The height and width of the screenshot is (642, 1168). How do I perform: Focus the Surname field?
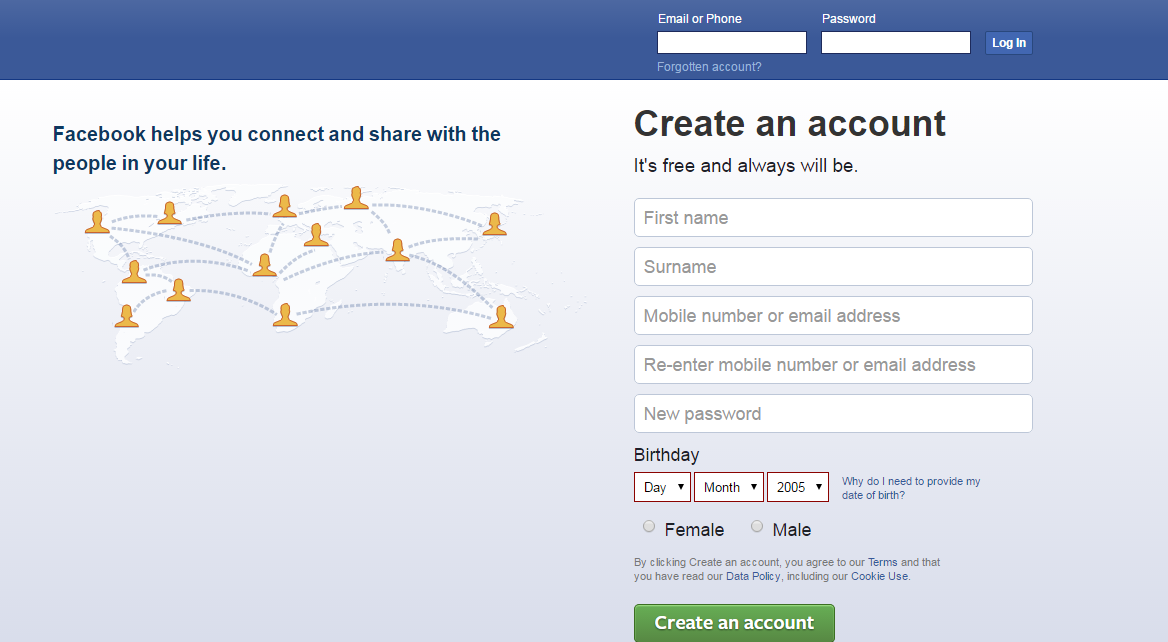pos(833,267)
